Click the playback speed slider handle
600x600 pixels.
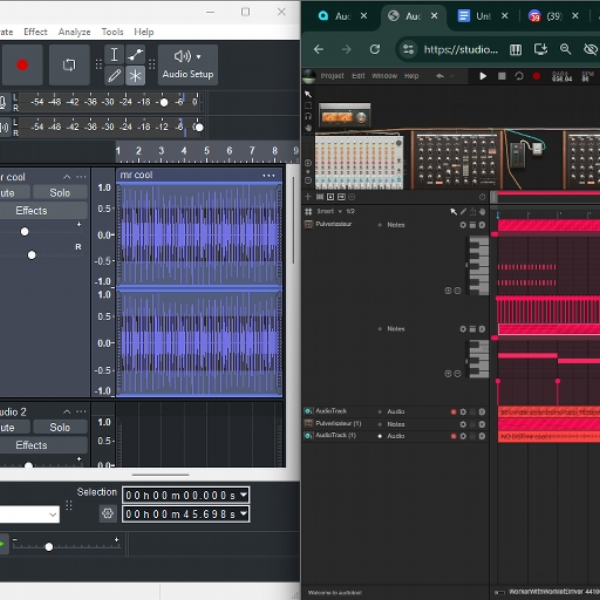(49, 547)
